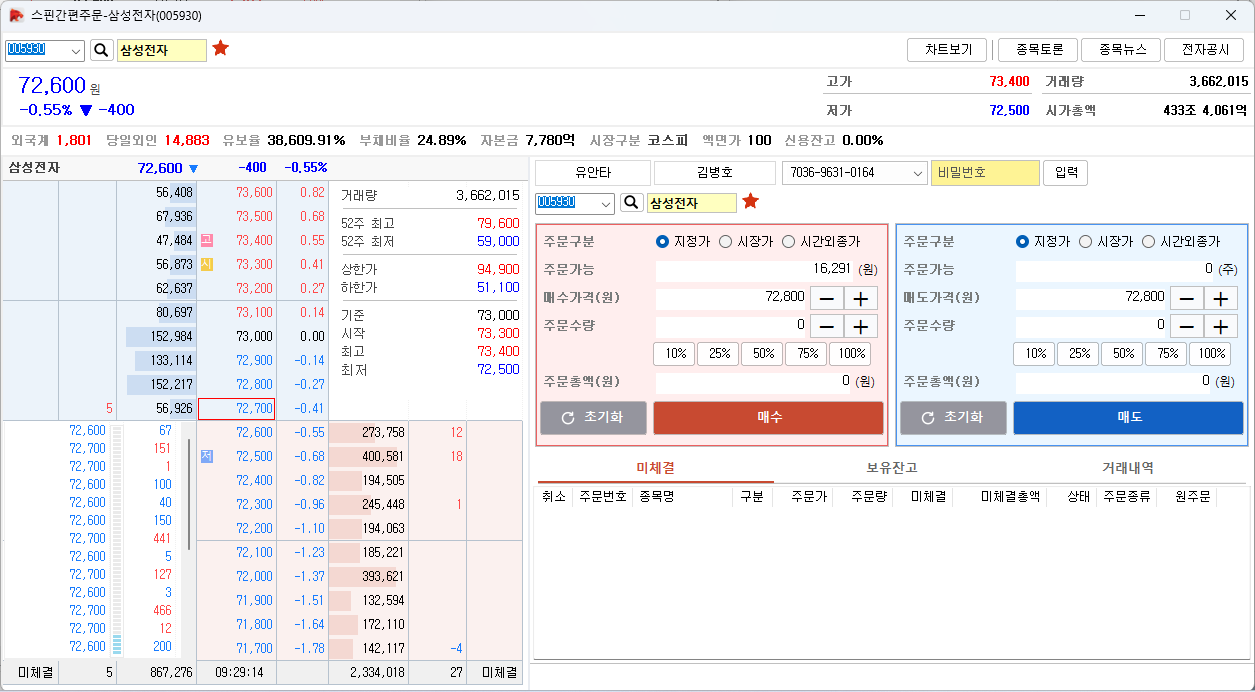Click the 주문번호 column header
This screenshot has width=1255, height=692.
coord(602,496)
